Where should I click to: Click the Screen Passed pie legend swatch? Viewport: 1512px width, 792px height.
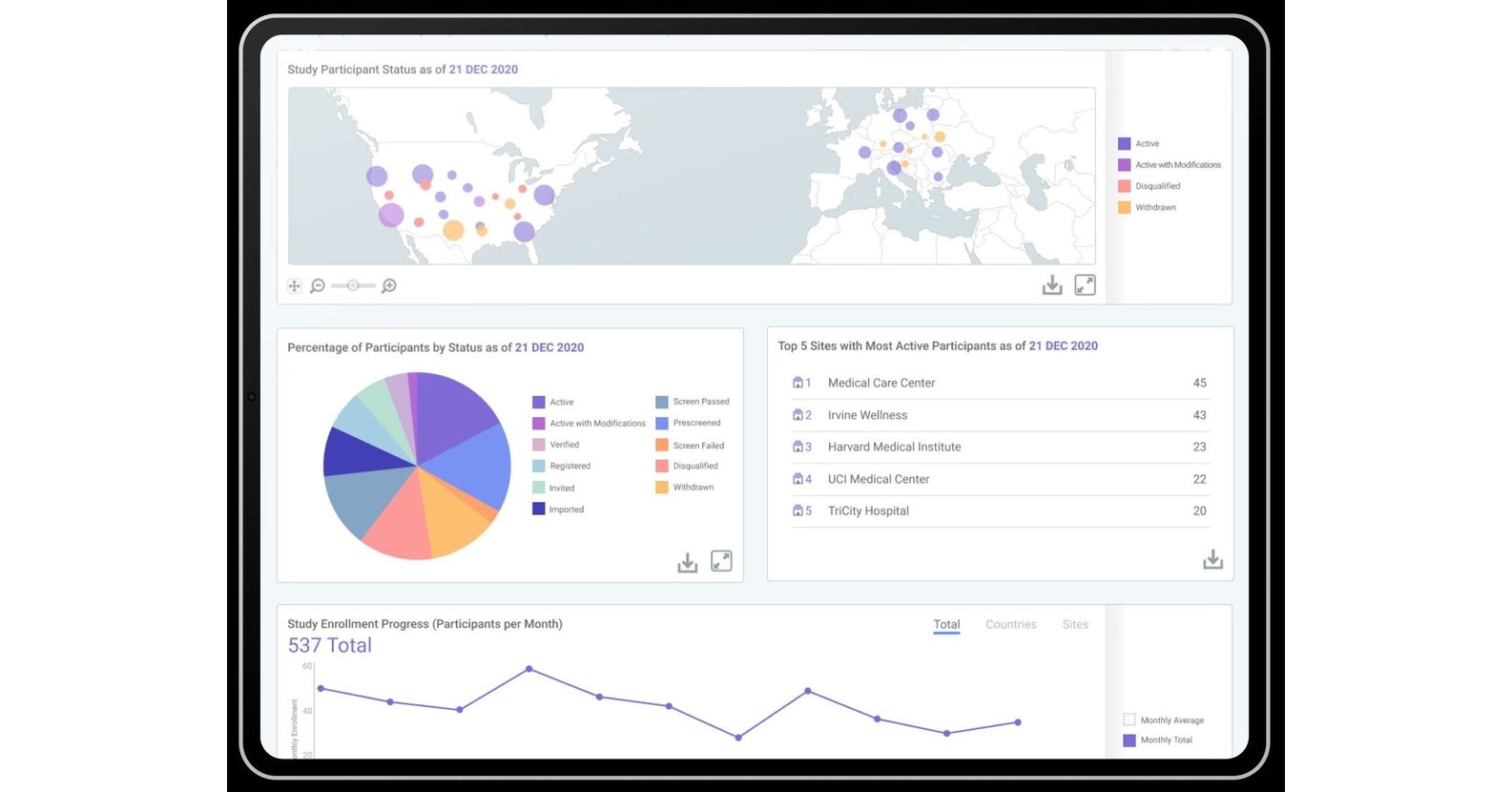pos(662,402)
